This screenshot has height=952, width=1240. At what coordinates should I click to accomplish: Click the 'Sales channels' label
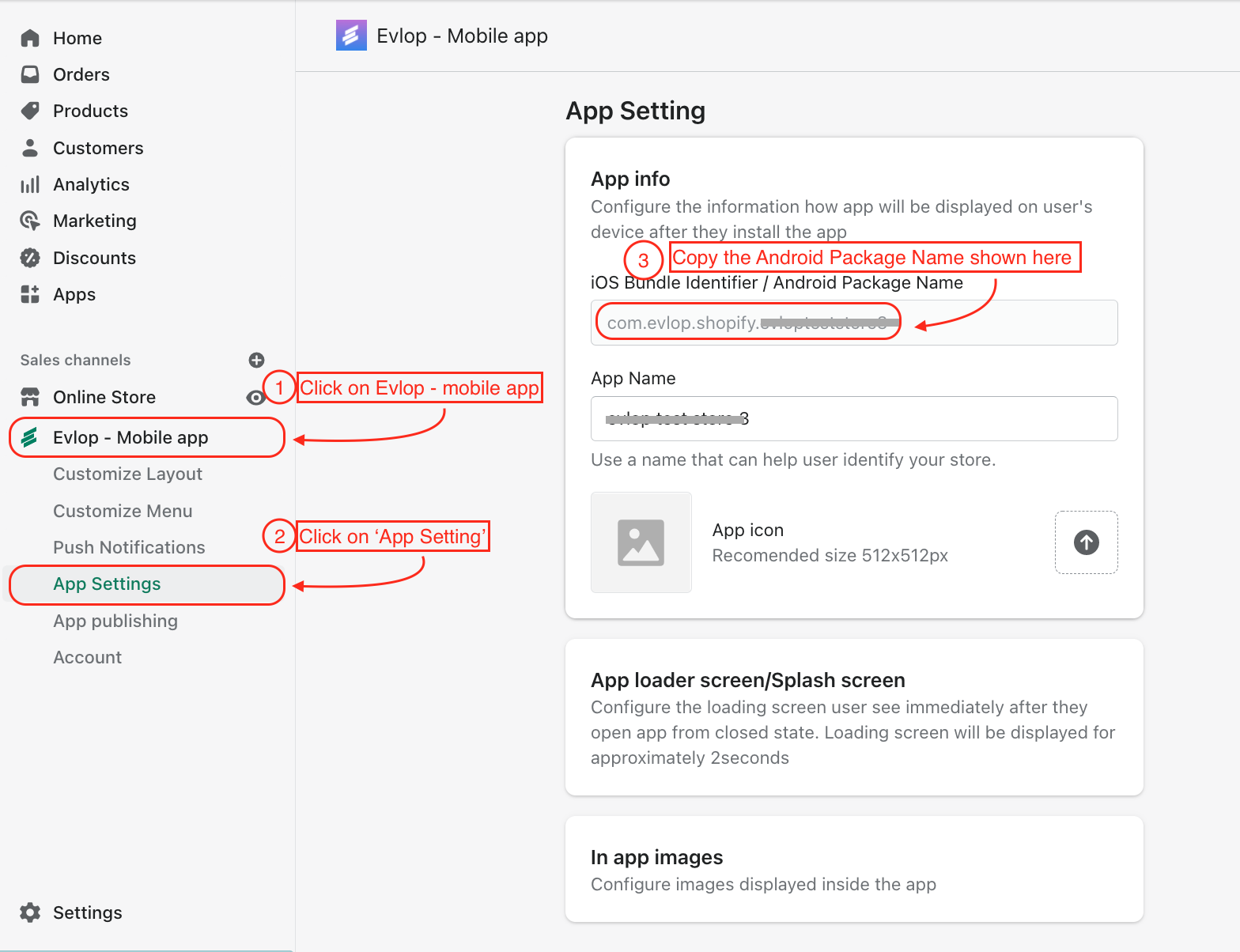pyautogui.click(x=75, y=361)
